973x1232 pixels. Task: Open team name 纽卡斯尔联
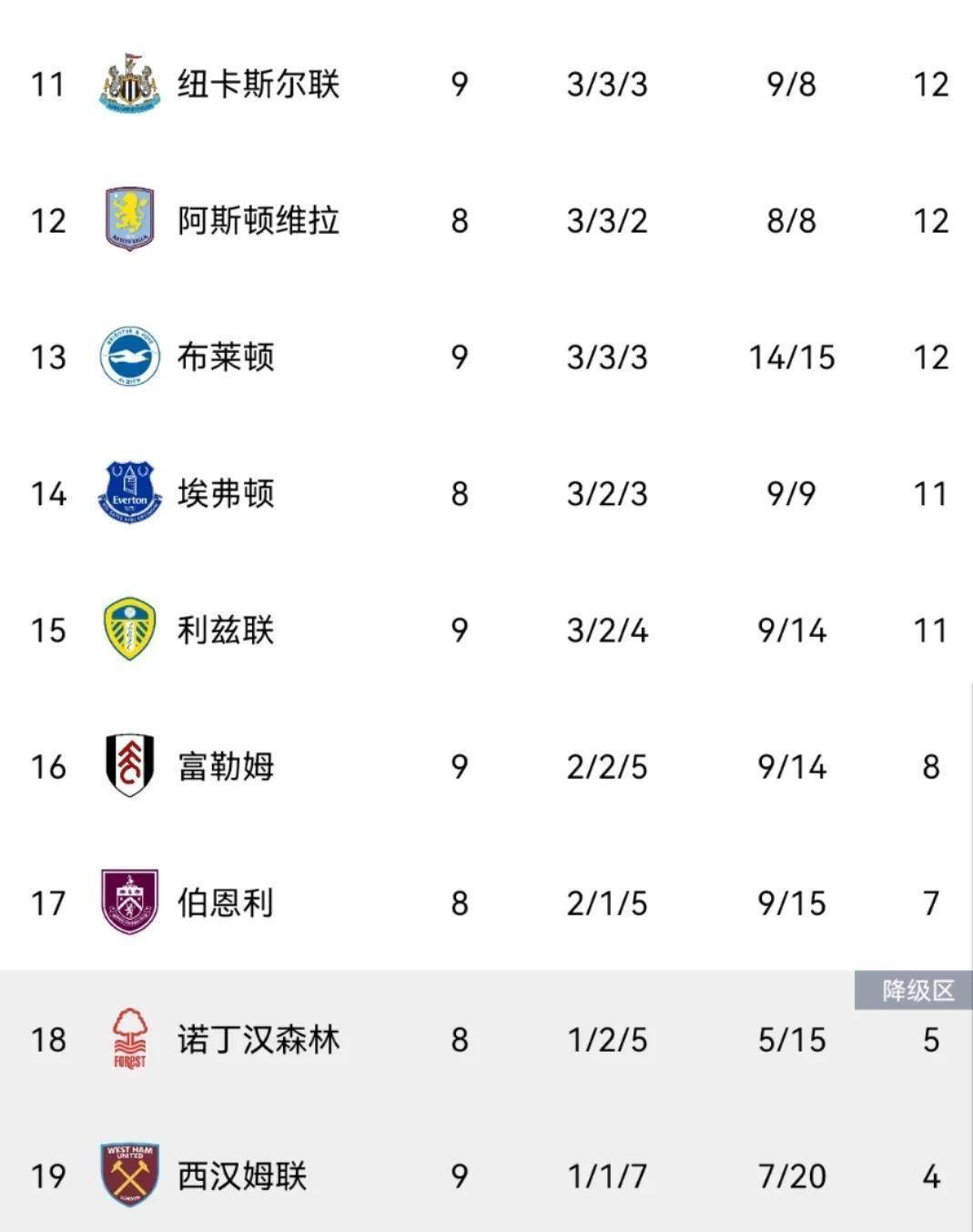click(x=258, y=85)
